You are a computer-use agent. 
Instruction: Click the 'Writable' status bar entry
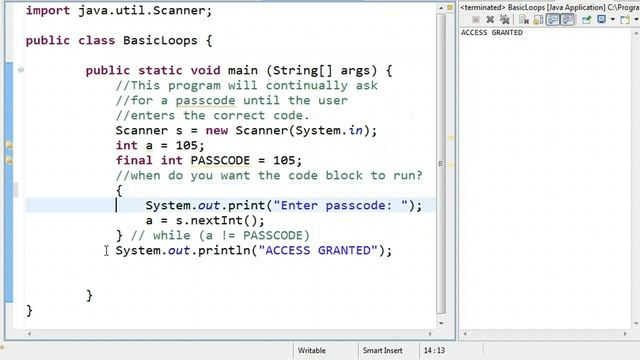pyautogui.click(x=312, y=351)
